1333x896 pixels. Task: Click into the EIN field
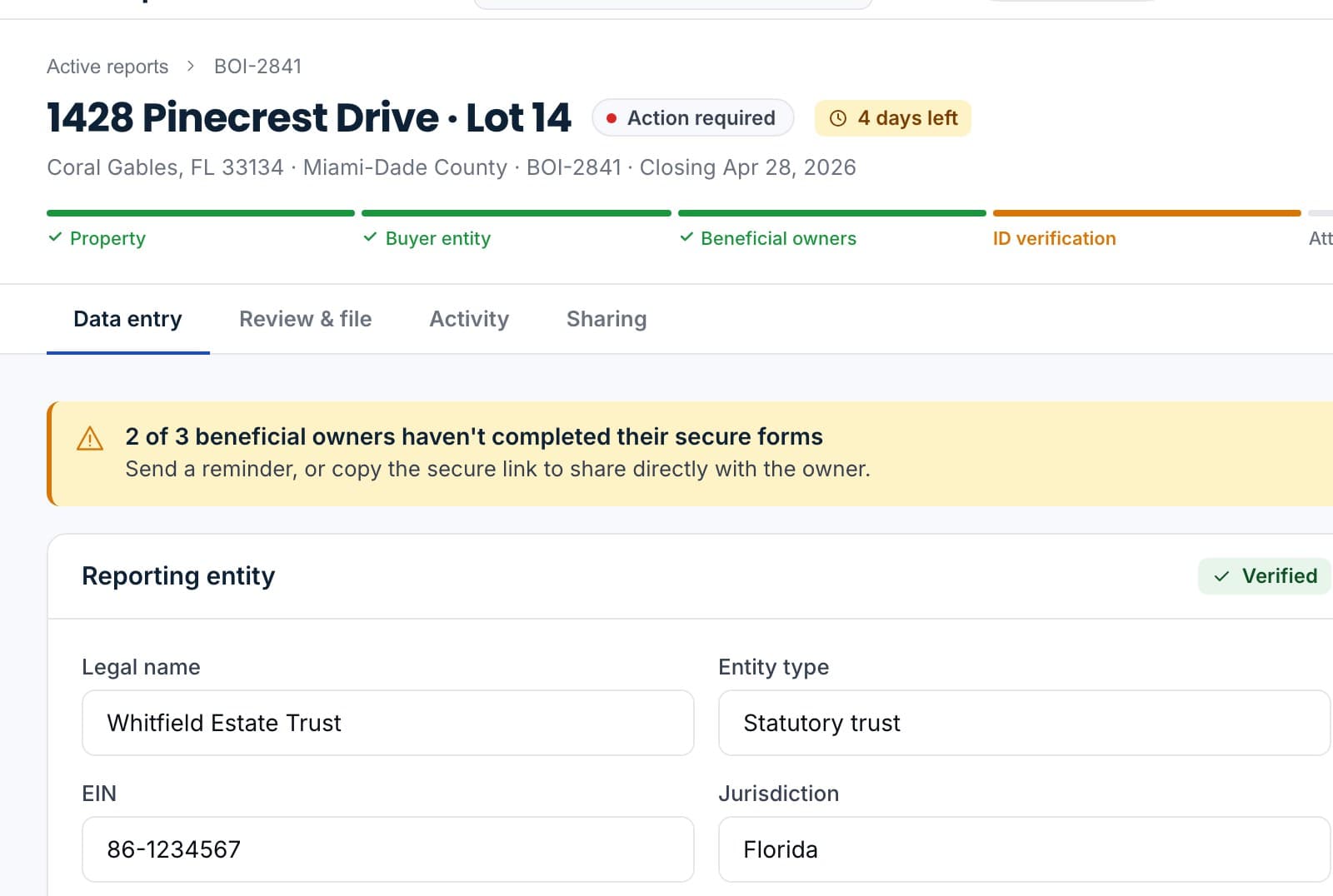[388, 849]
